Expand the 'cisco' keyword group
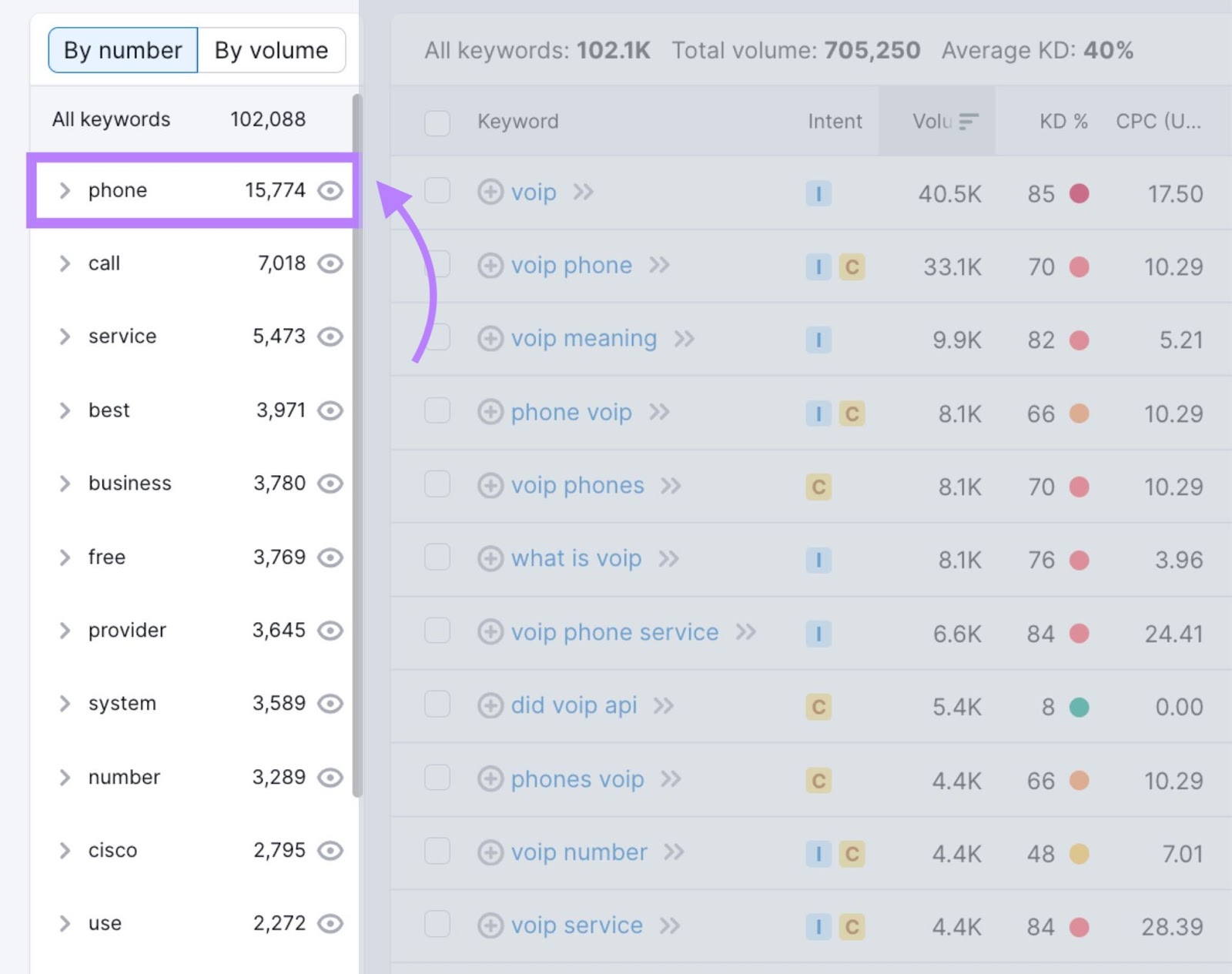This screenshot has height=974, width=1232. [x=65, y=850]
